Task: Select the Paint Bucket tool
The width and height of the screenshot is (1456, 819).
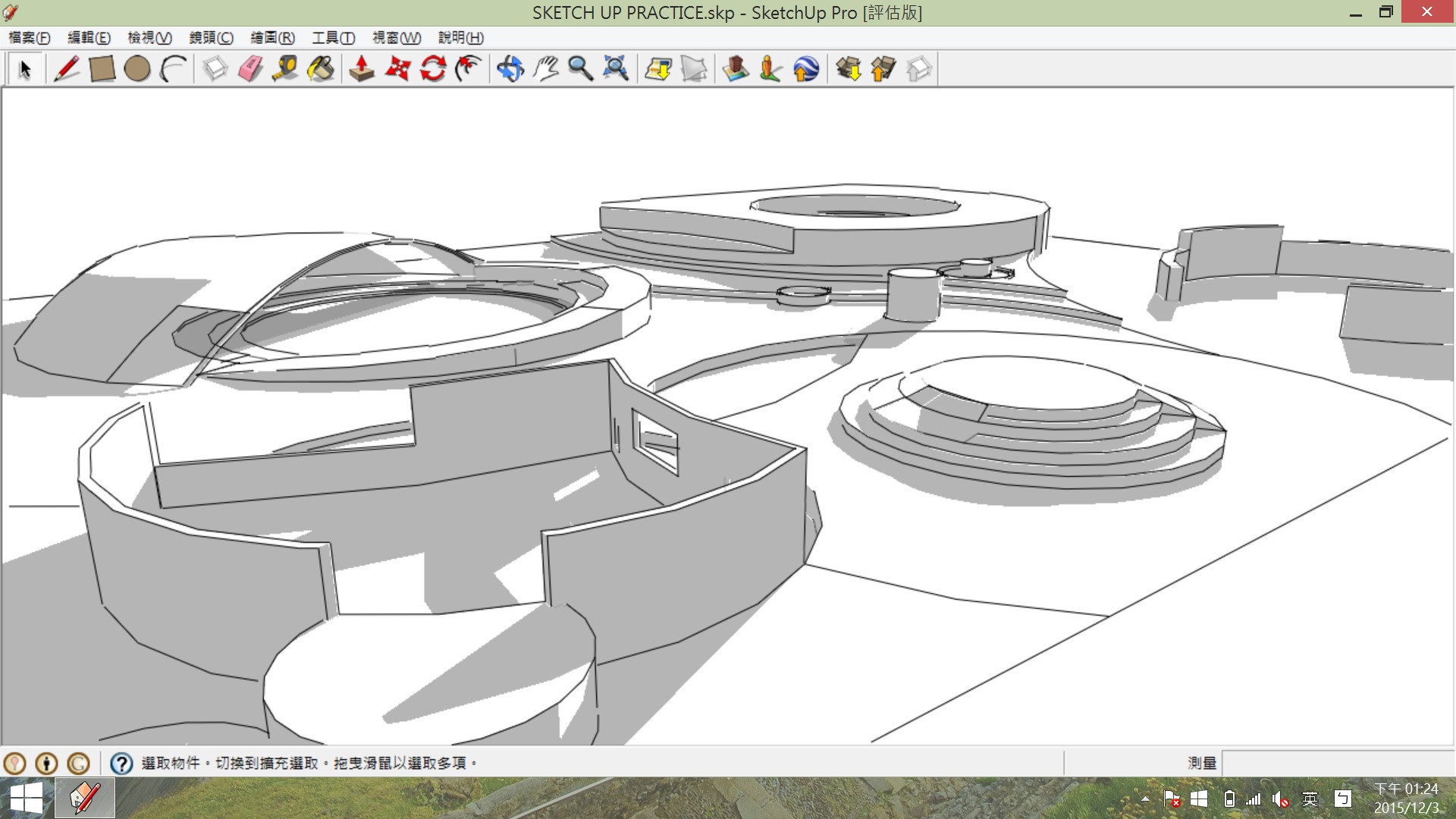Action: click(322, 69)
